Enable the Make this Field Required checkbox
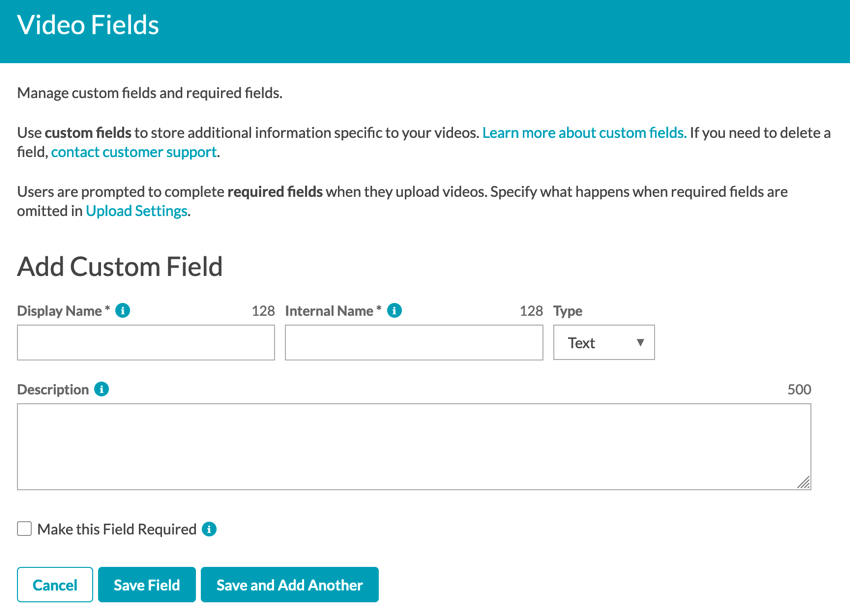The height and width of the screenshot is (605, 850). point(24,528)
